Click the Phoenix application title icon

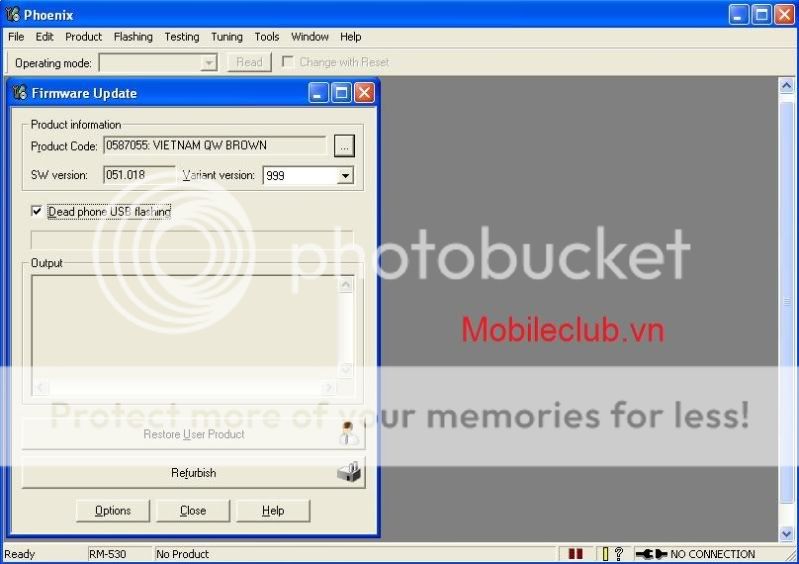pyautogui.click(x=12, y=14)
